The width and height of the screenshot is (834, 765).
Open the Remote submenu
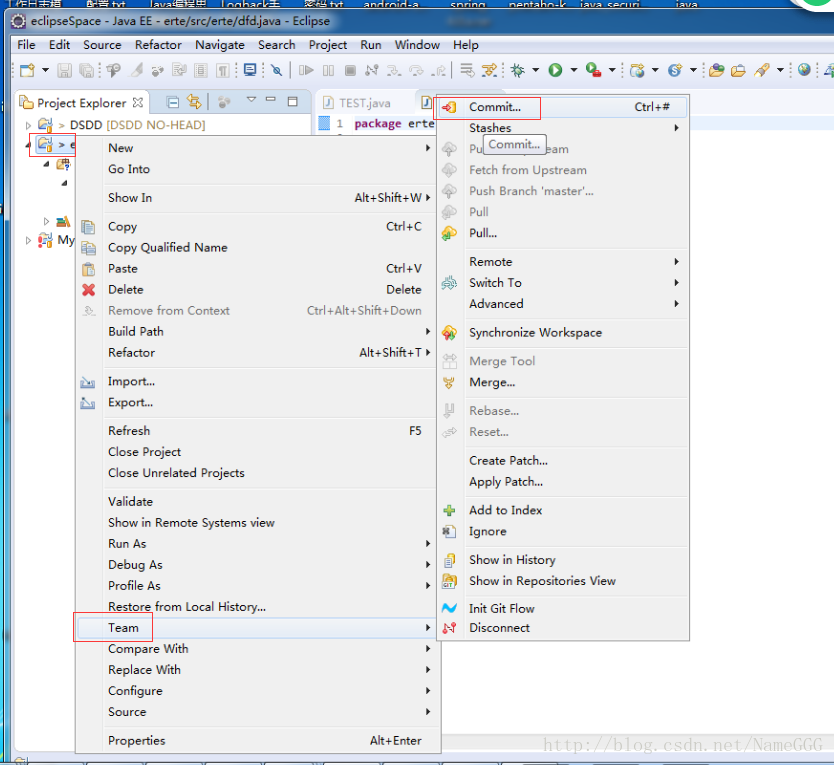click(x=563, y=262)
